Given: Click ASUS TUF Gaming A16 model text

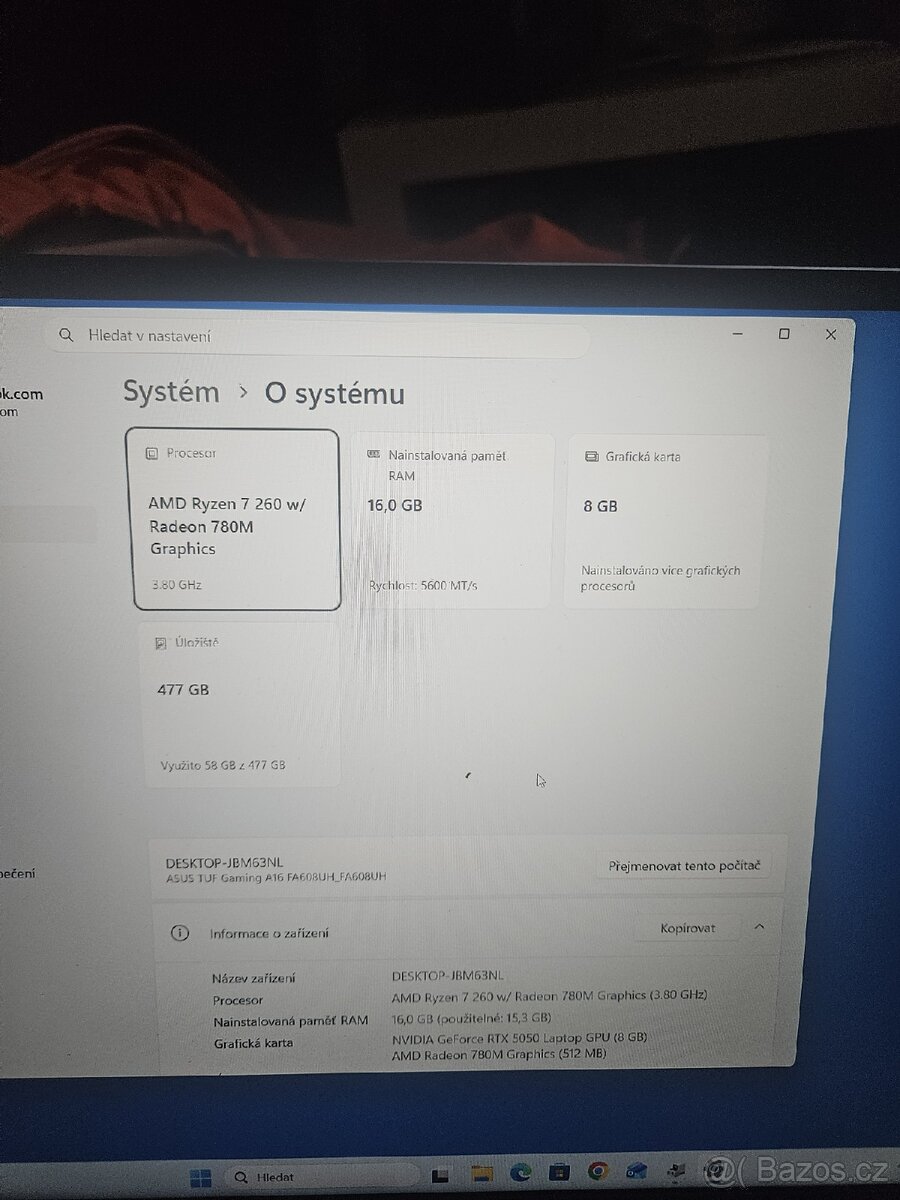Looking at the screenshot, I should click(276, 877).
